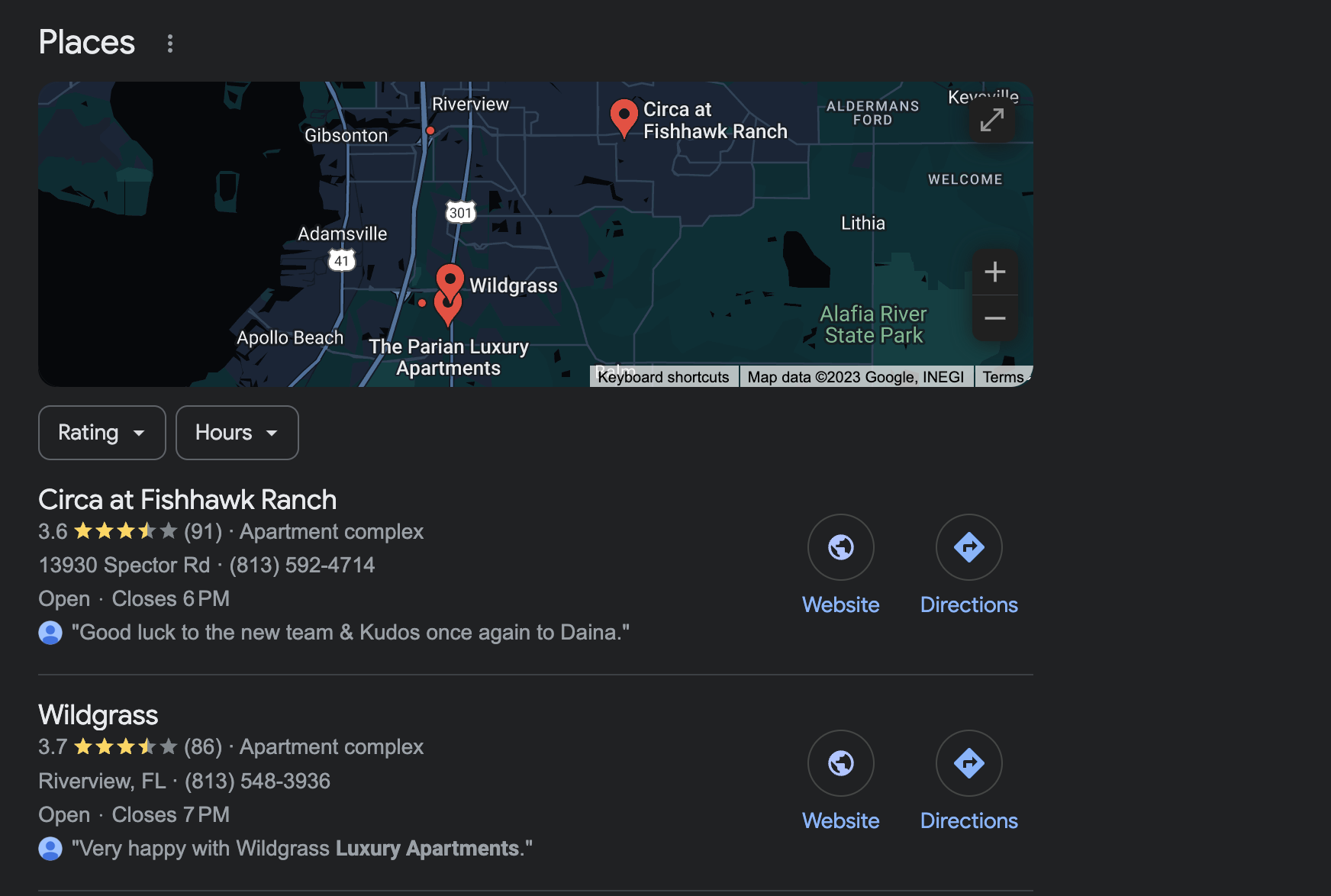This screenshot has width=1331, height=896.
Task: Click the Route 301 shield on the map
Action: [460, 212]
